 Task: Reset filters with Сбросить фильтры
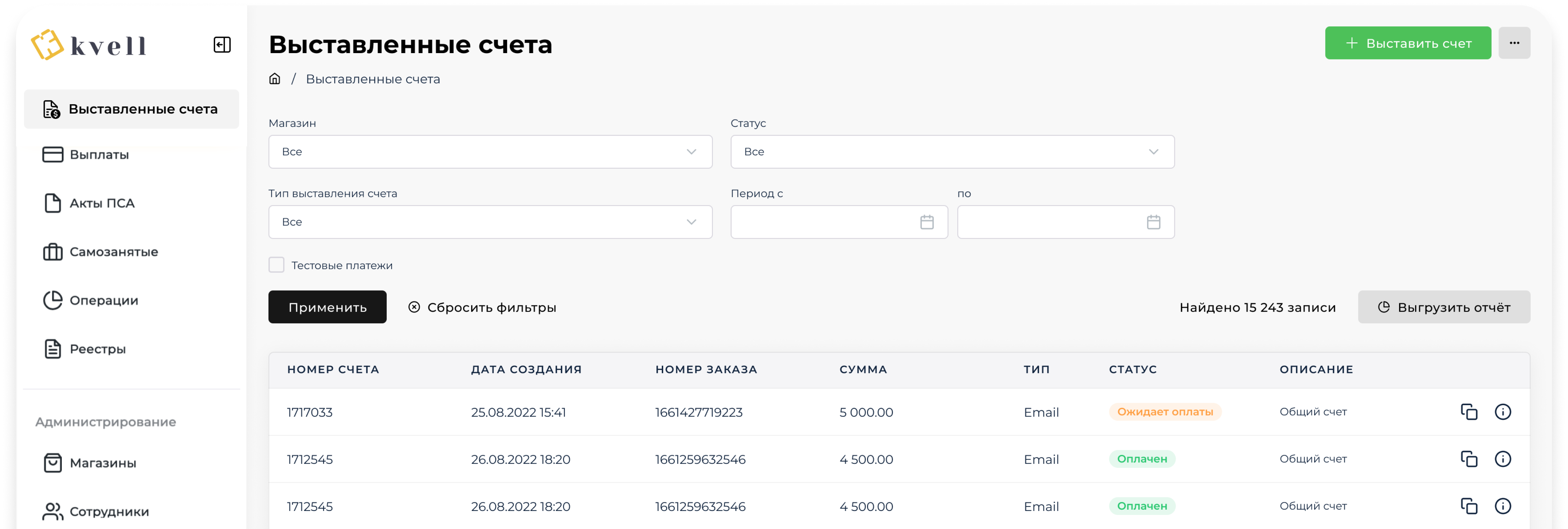[481, 308]
